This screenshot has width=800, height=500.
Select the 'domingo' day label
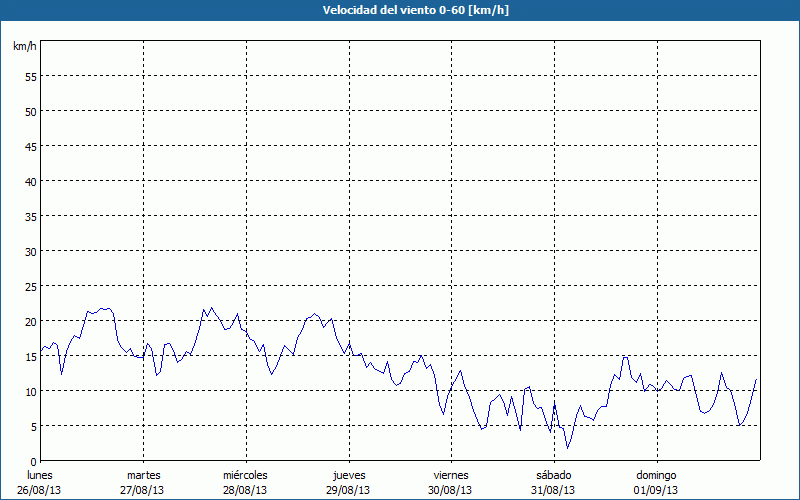point(655,475)
